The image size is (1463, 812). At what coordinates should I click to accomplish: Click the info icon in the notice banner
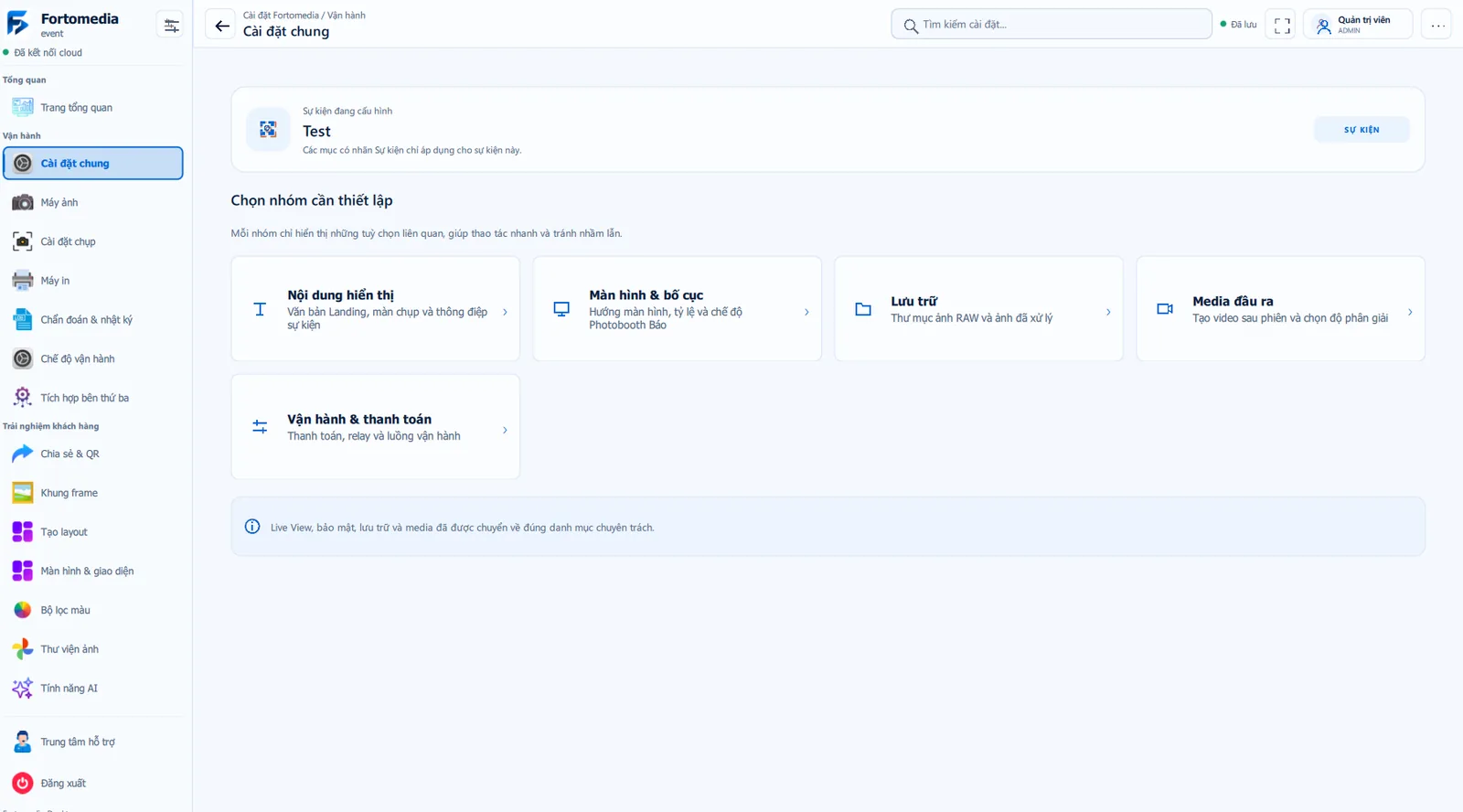point(252,527)
